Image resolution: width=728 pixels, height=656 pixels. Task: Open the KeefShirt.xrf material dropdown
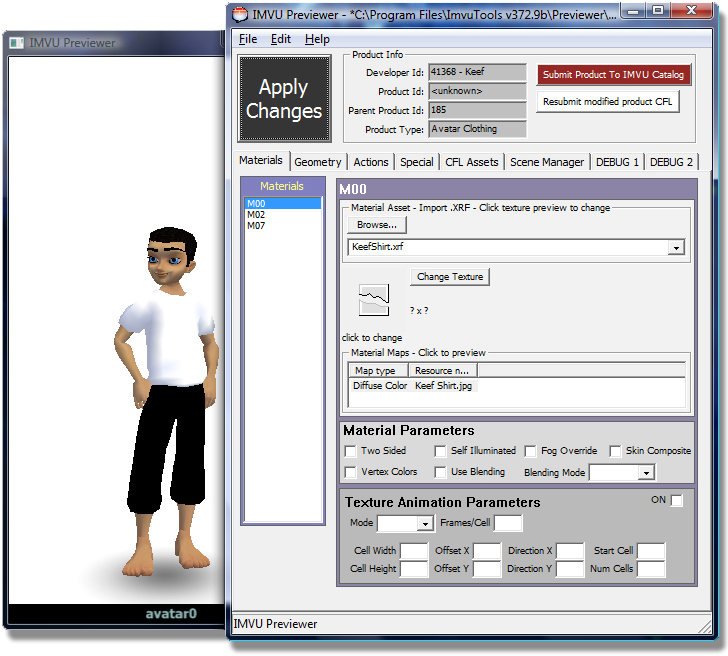[676, 248]
